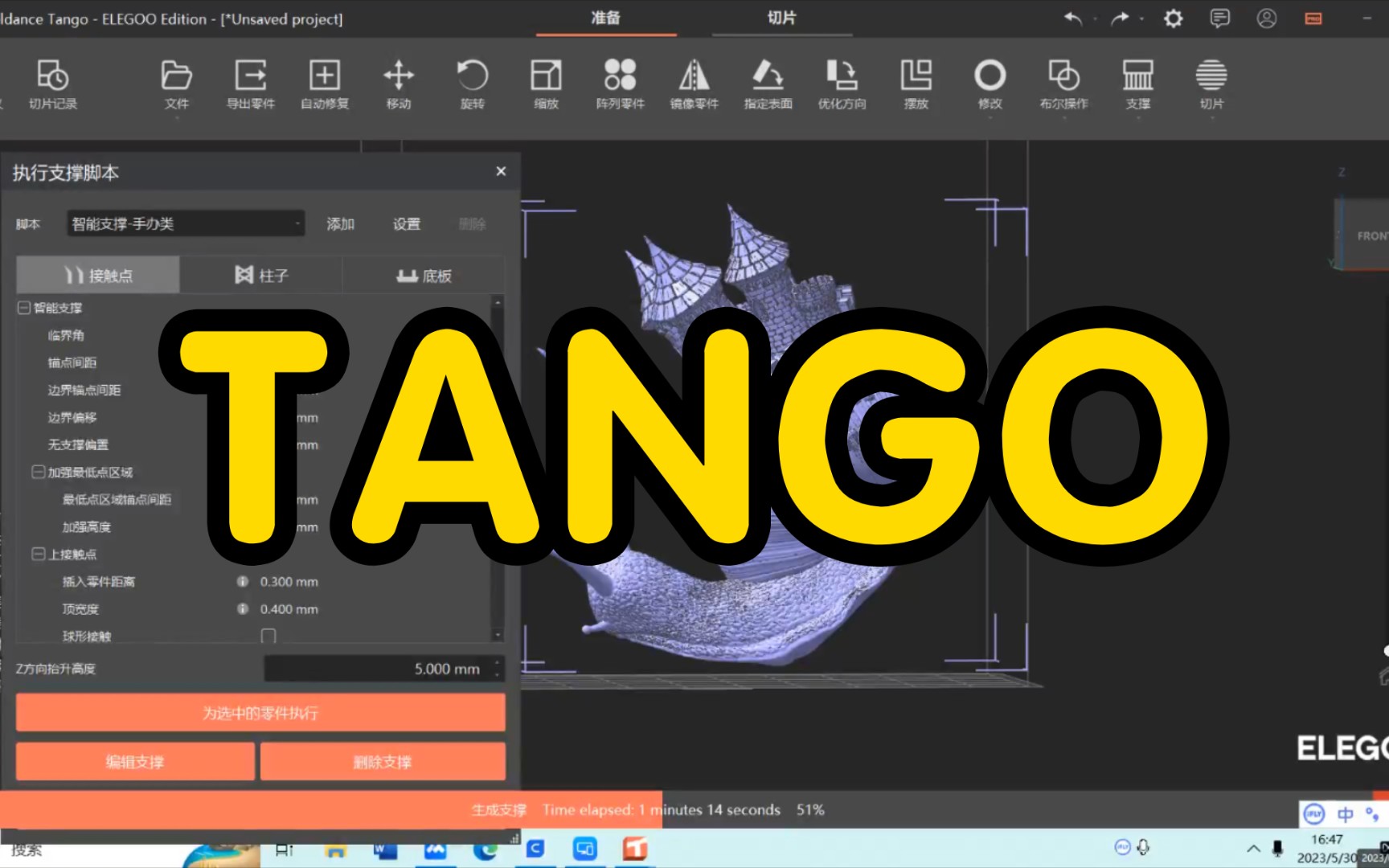
Task: Collapse the 加强最低点区域 group
Action: [38, 472]
